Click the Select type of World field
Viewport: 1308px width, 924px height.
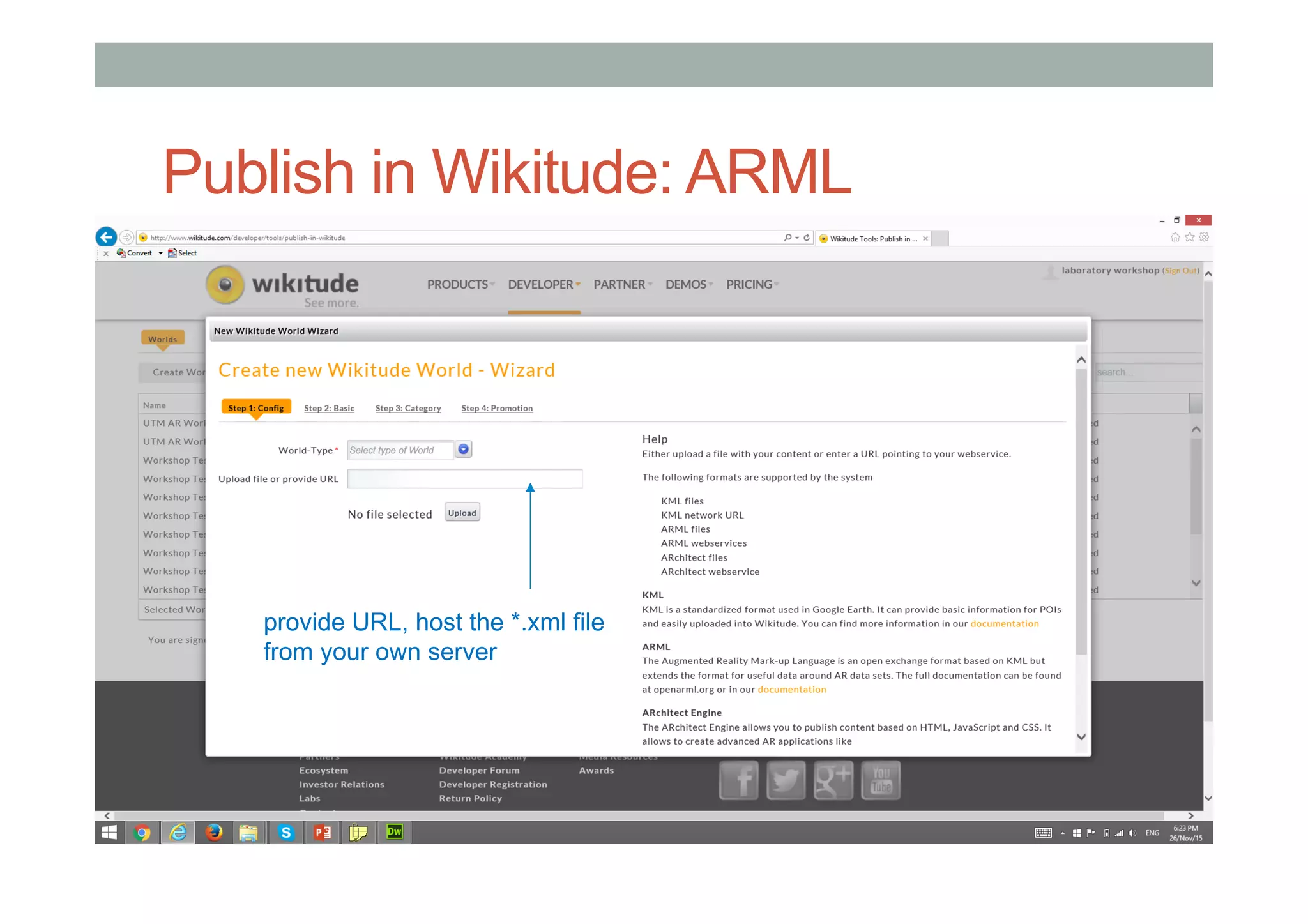[x=400, y=450]
